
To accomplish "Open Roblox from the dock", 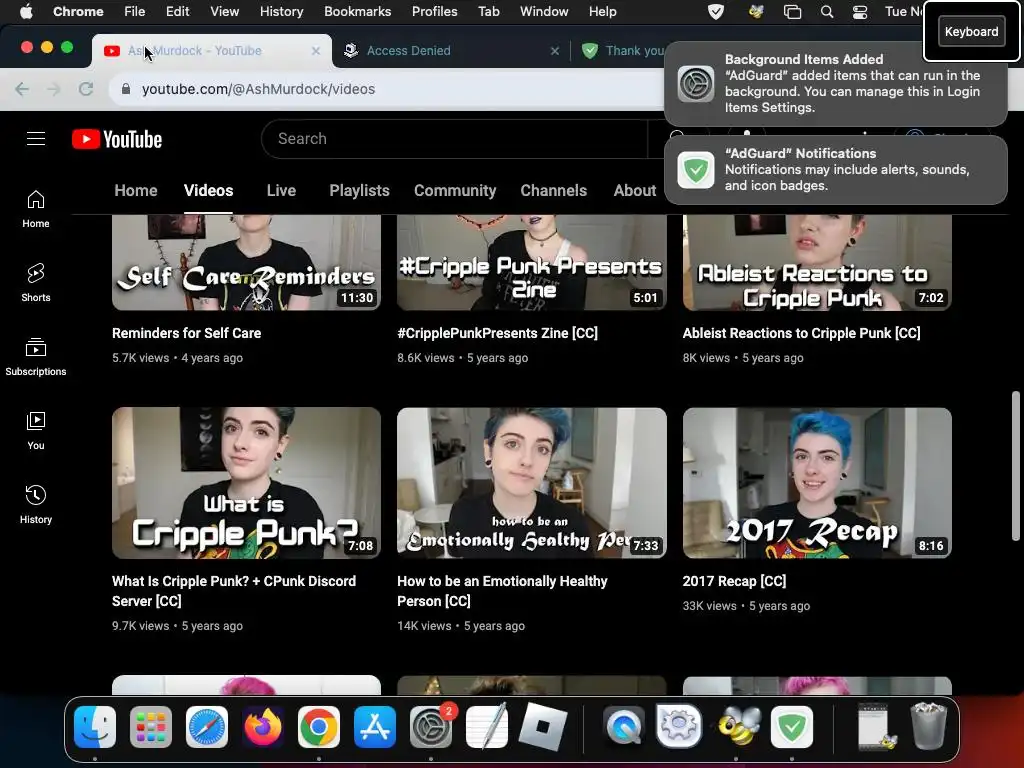I will point(543,727).
